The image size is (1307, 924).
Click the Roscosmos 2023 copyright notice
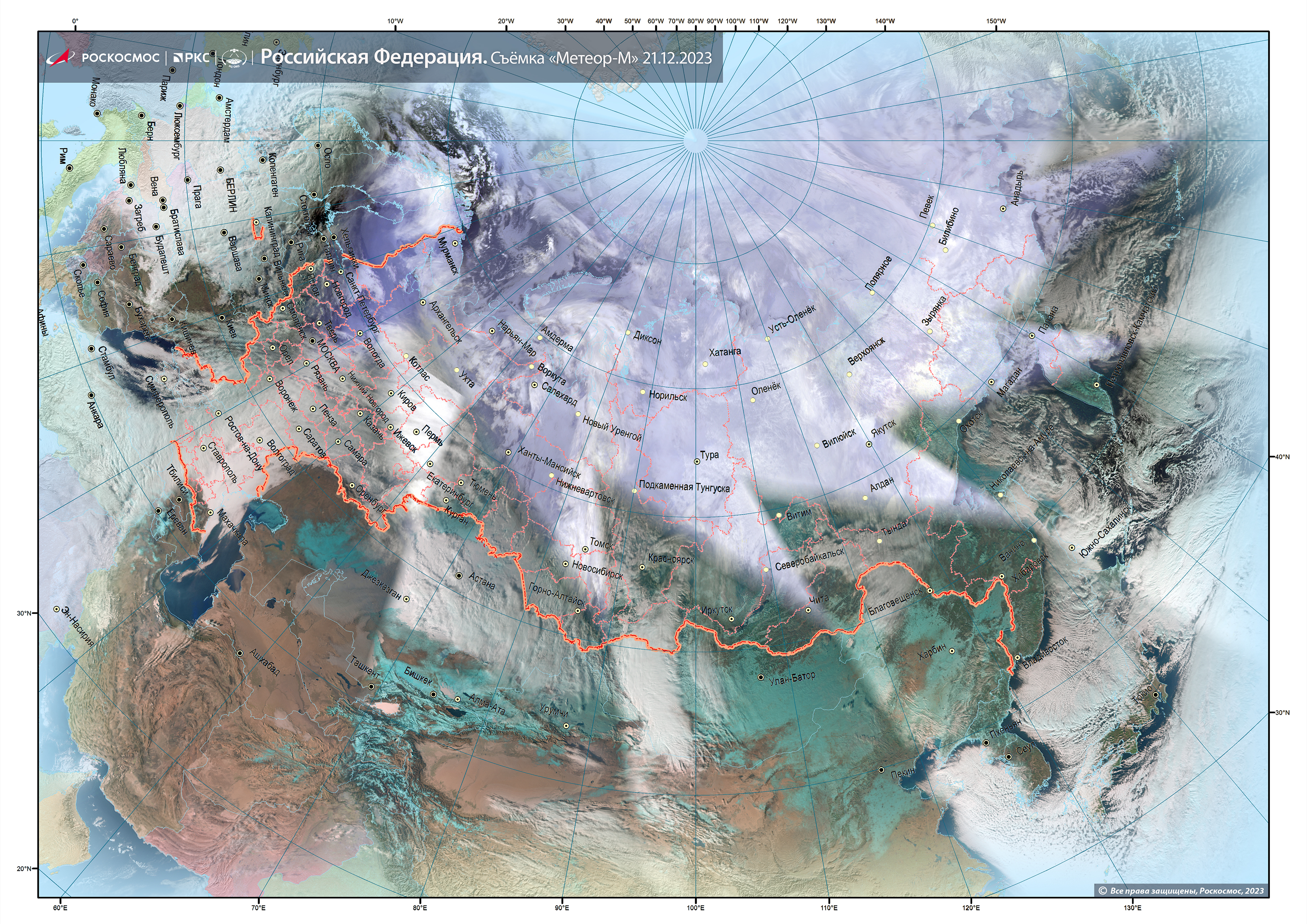pos(1181,890)
